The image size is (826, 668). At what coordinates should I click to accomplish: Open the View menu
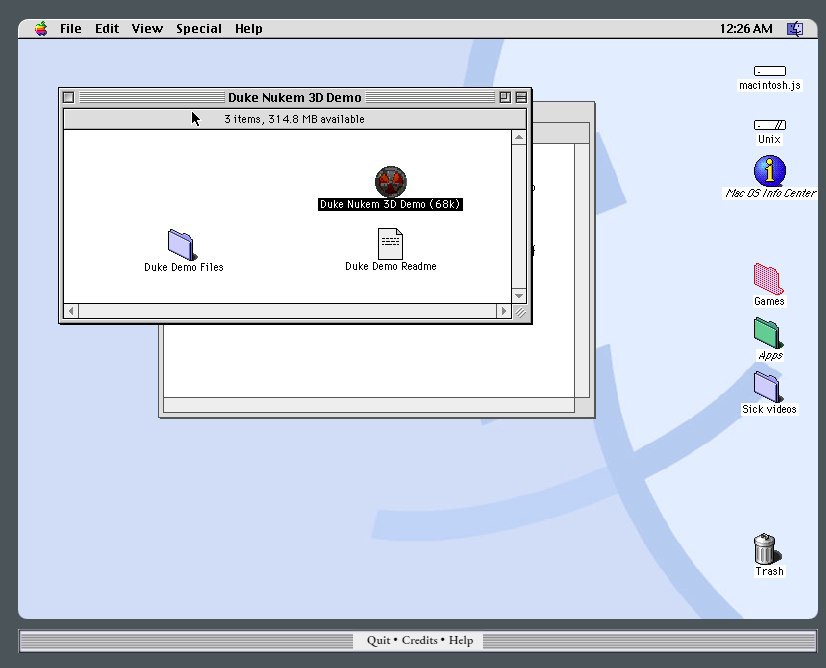point(147,28)
